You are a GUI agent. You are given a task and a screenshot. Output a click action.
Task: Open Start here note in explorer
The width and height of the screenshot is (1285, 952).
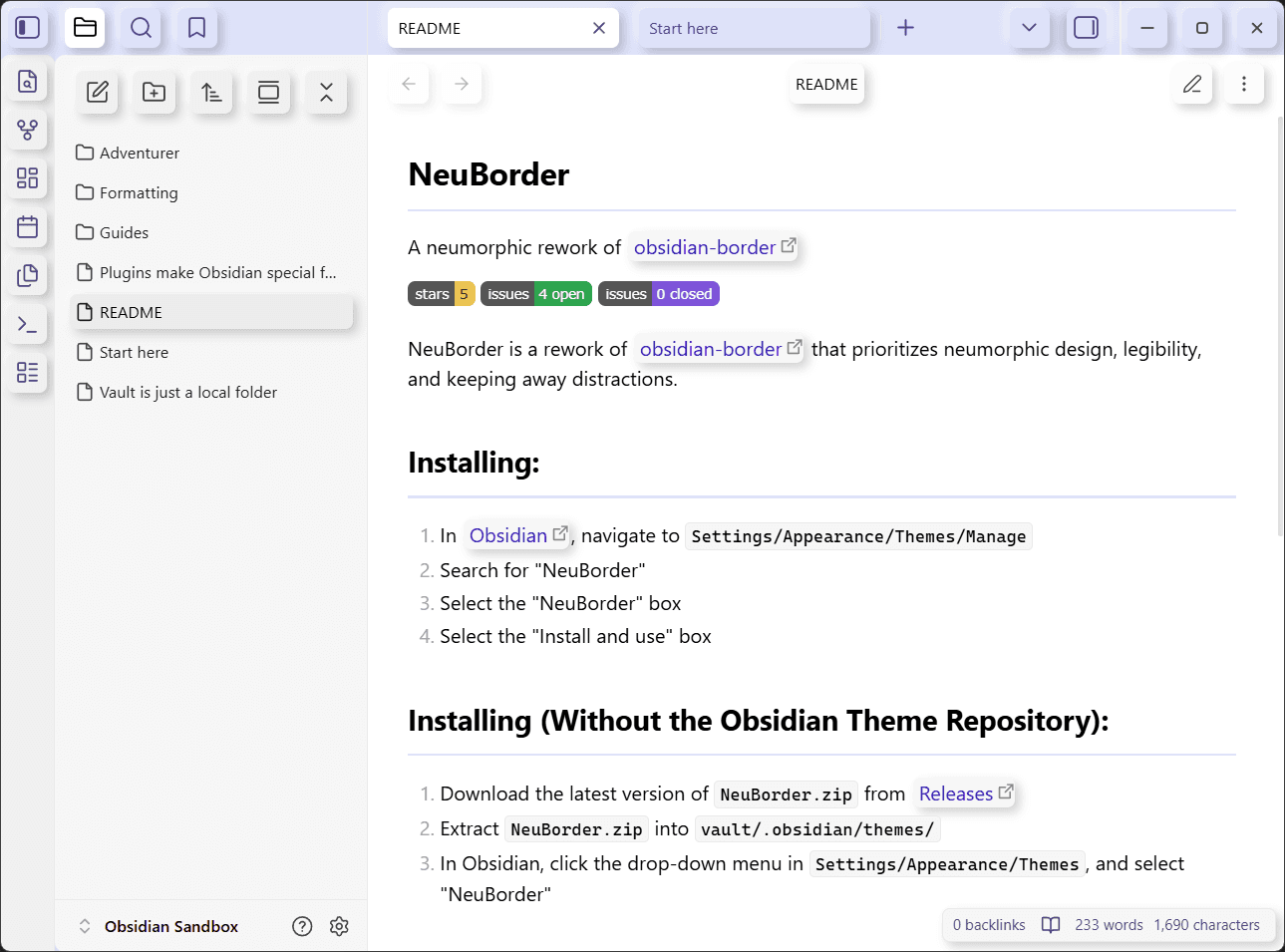click(212, 352)
